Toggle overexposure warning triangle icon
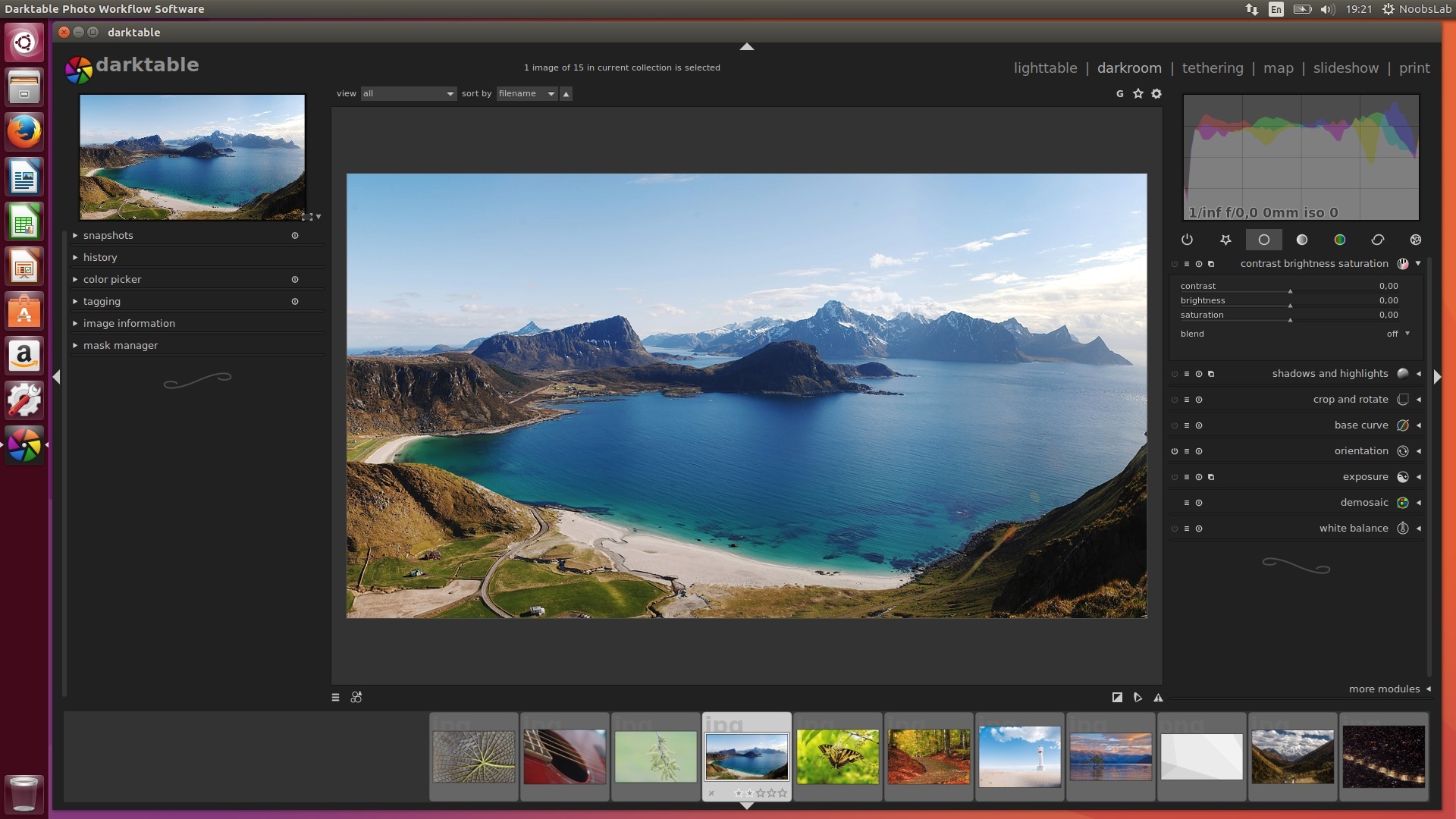This screenshot has height=819, width=1456. 1158,698
